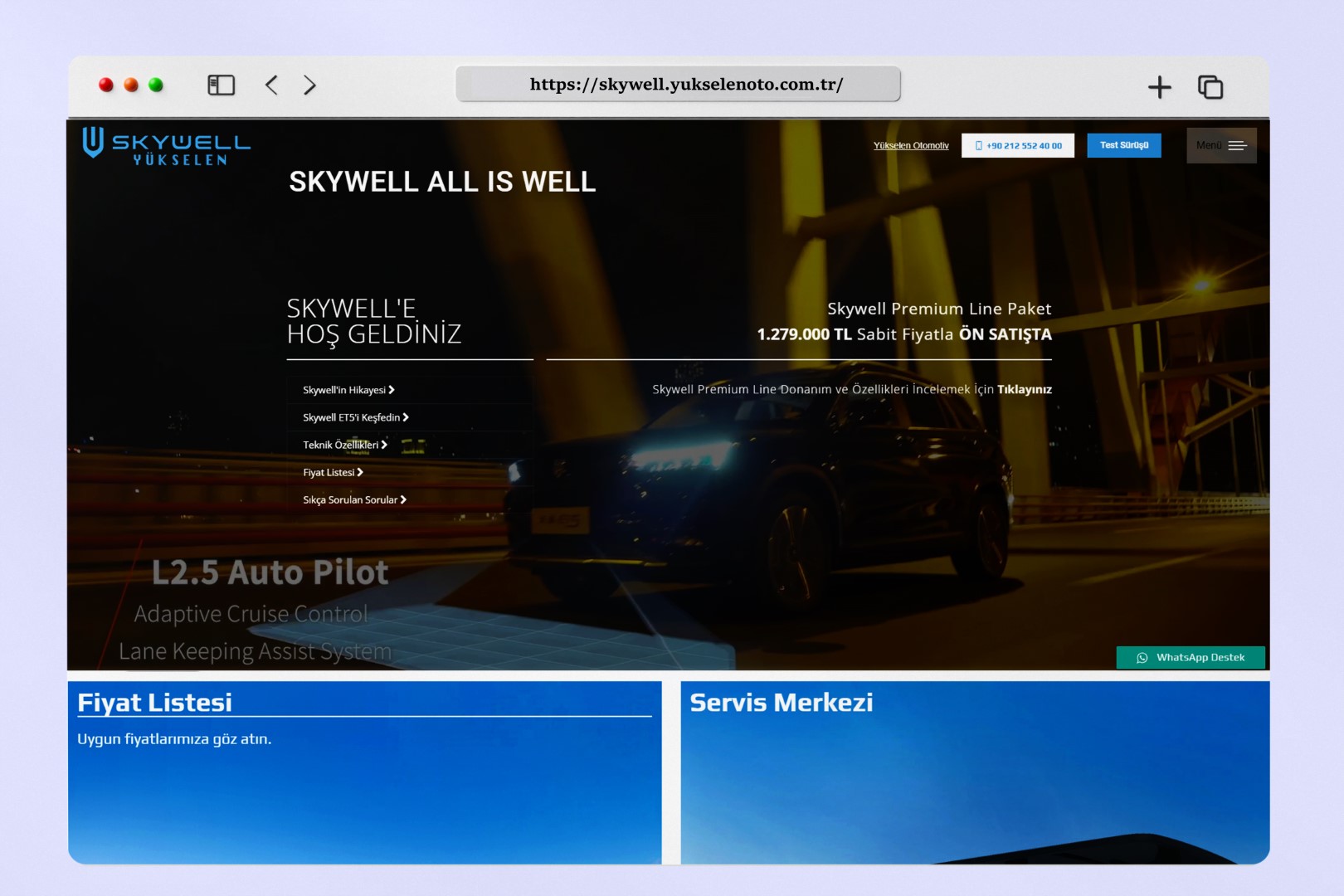The image size is (1344, 896).
Task: Click the Test Sürüşü button
Action: (1124, 145)
